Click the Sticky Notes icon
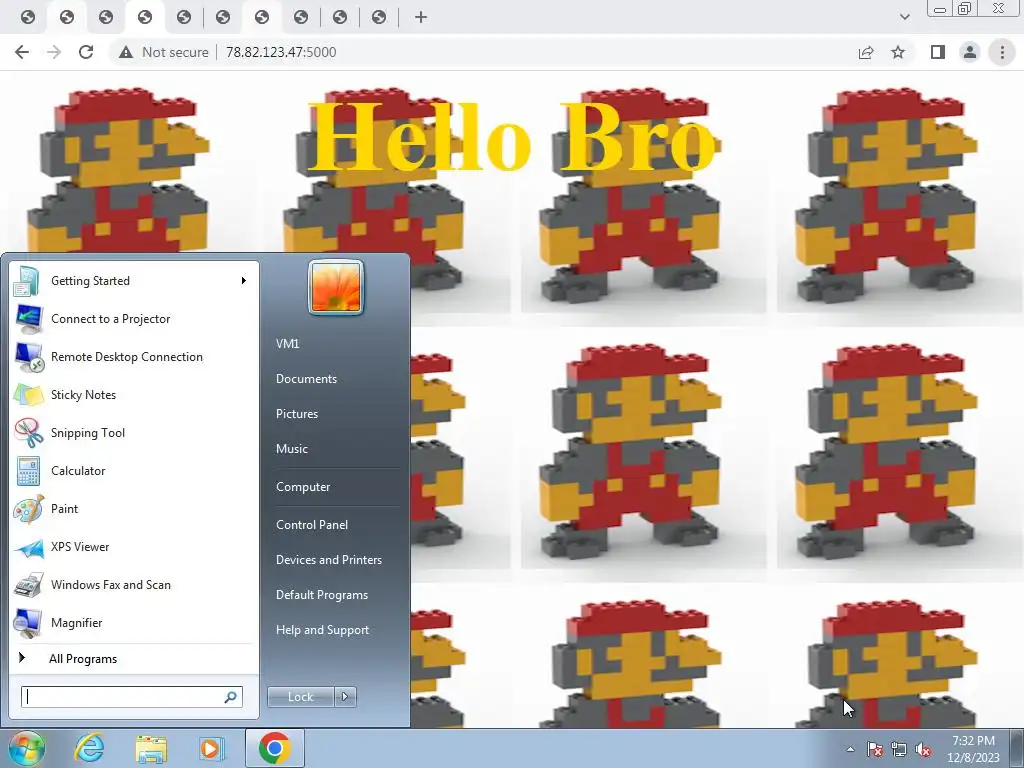The height and width of the screenshot is (768, 1024). (28, 394)
